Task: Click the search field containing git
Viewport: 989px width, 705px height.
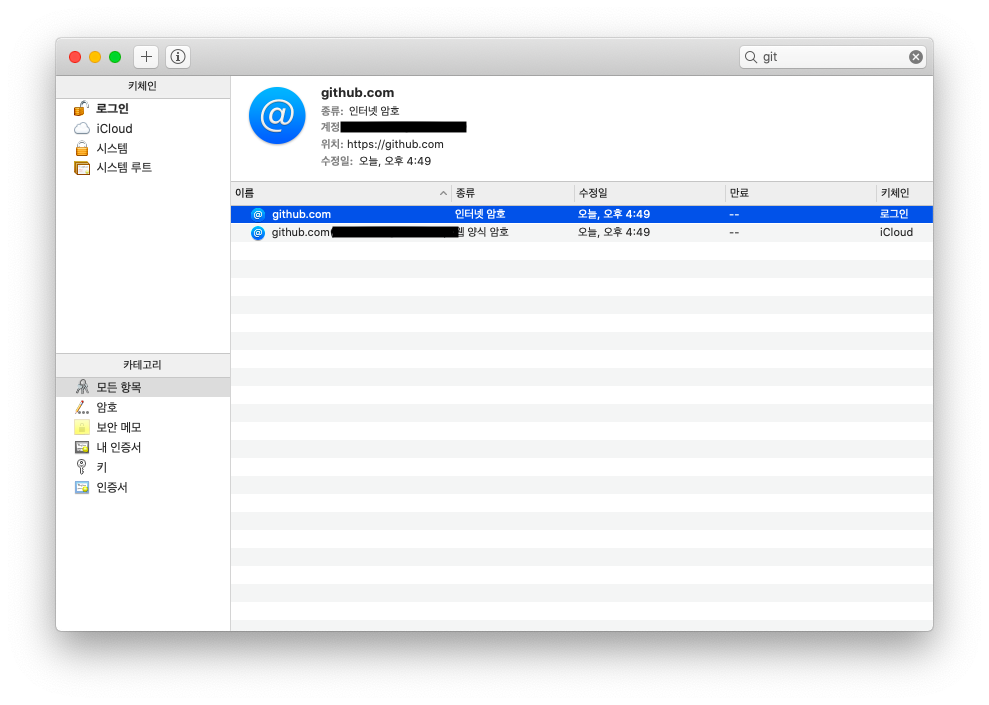Action: [x=832, y=57]
